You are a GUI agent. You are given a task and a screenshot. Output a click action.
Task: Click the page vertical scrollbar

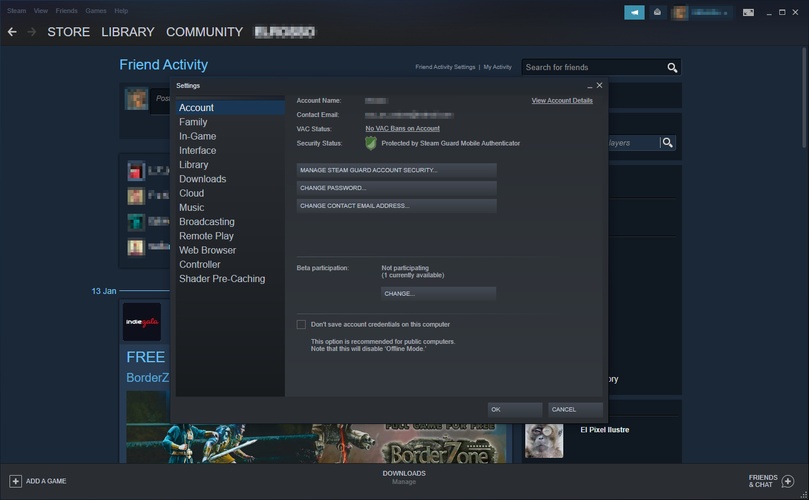(804, 97)
